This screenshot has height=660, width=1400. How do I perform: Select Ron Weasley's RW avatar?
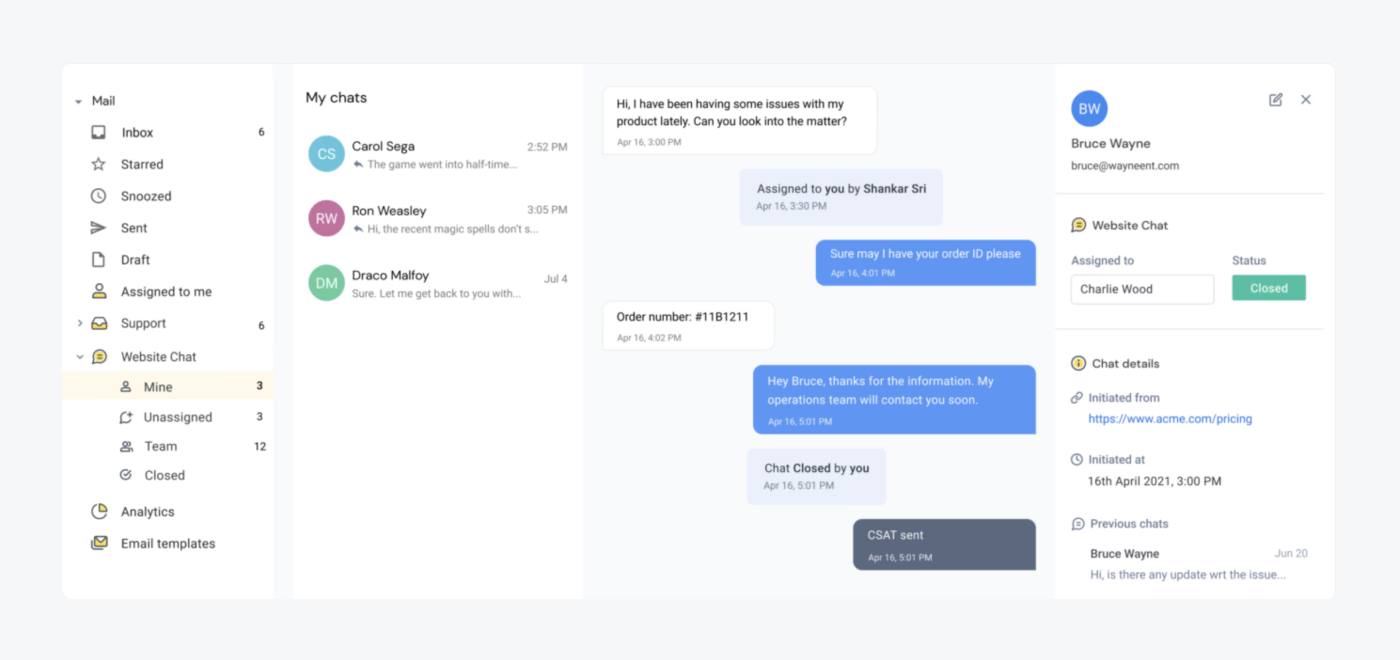[x=326, y=218]
